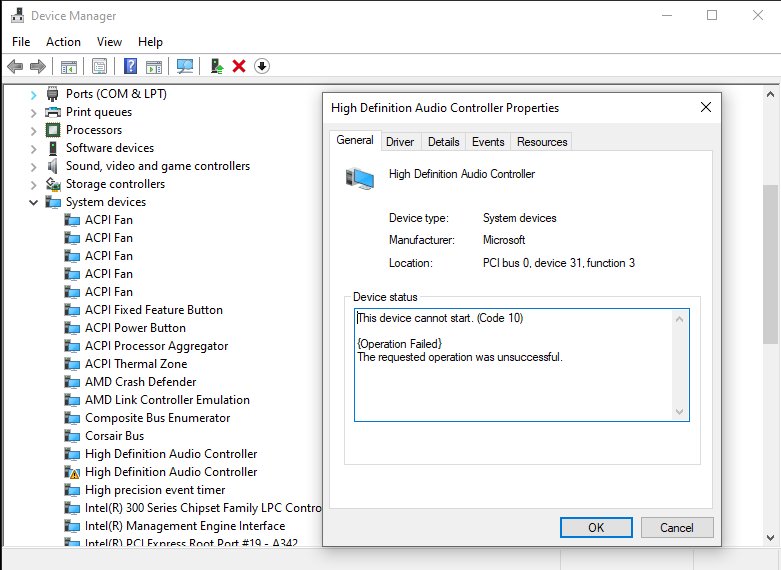This screenshot has width=781, height=570.
Task: Click Show/Hide console tree toolbar icon
Action: 69,66
